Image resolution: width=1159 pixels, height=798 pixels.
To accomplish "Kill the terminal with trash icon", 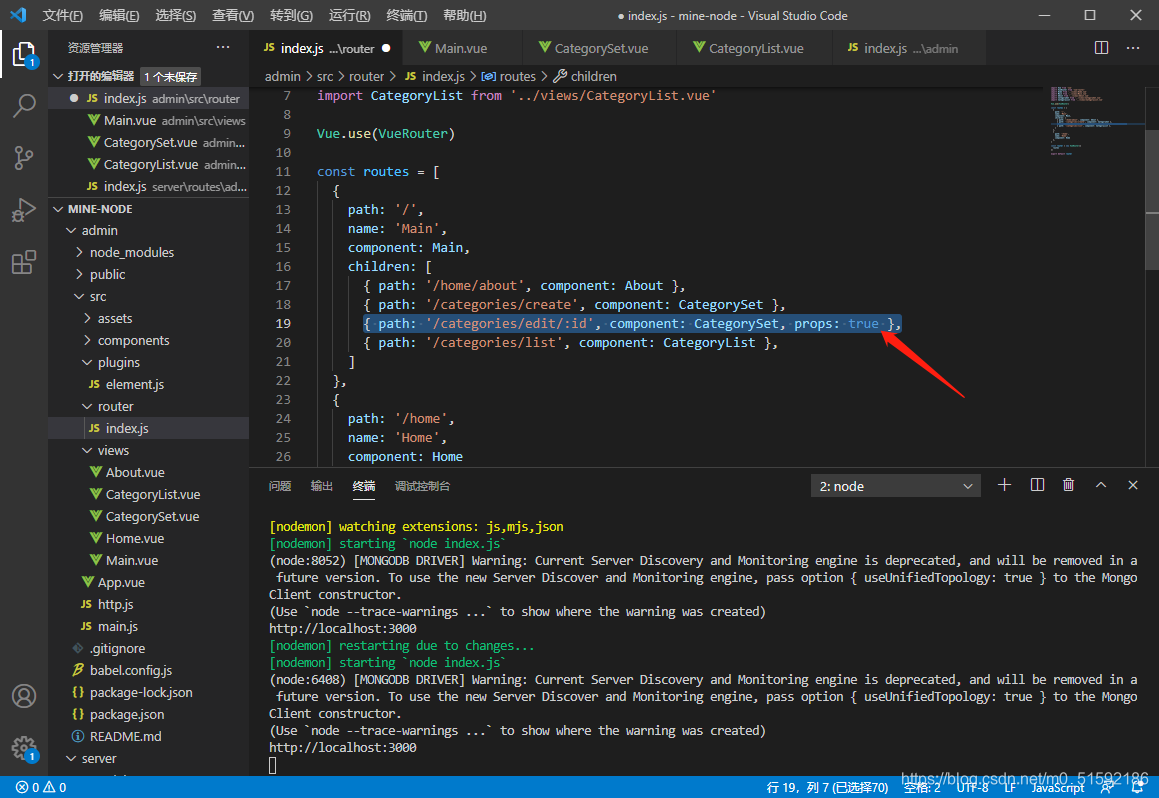I will tap(1068, 485).
